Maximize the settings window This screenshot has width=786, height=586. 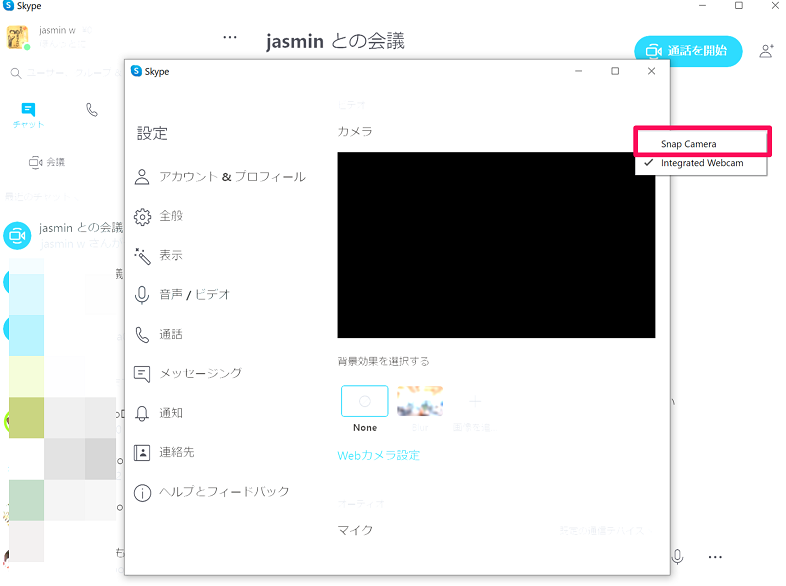tap(615, 71)
